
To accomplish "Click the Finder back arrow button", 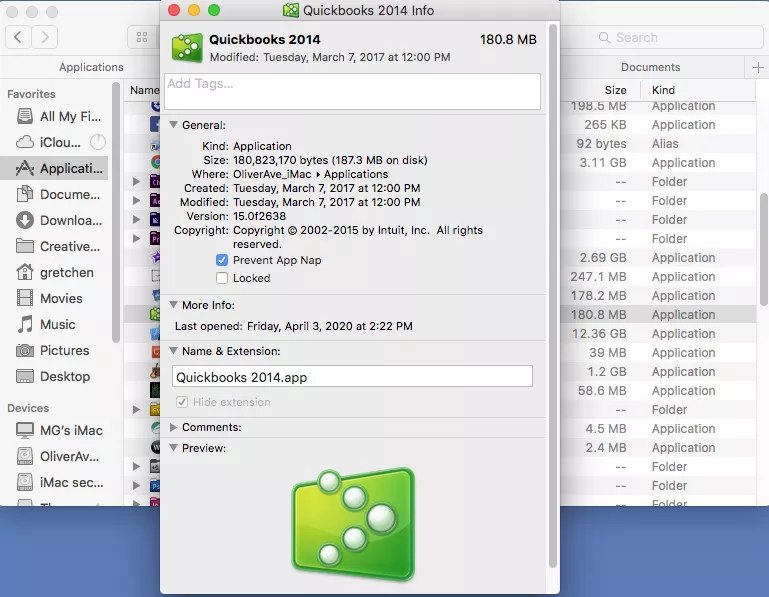I will point(18,37).
